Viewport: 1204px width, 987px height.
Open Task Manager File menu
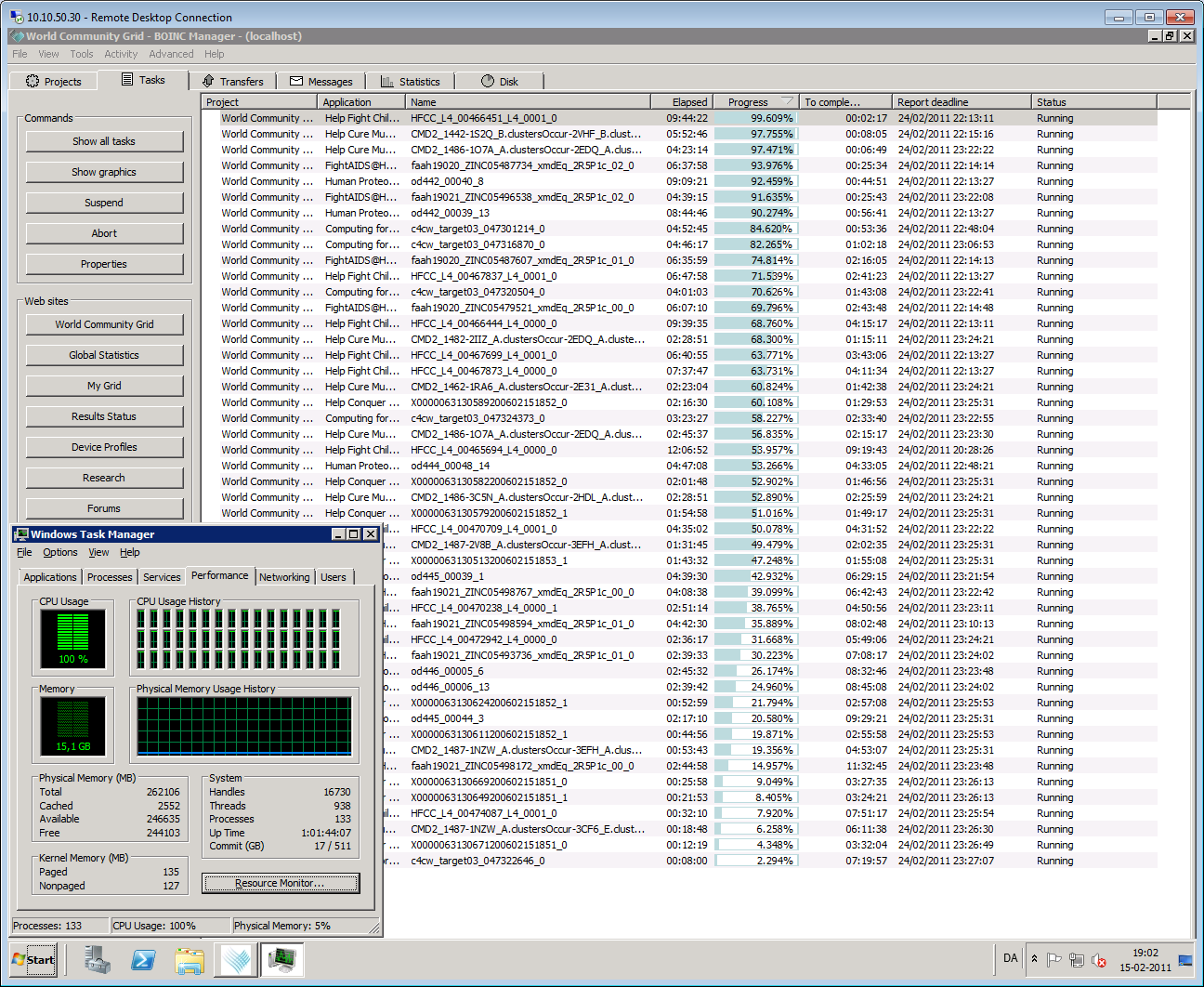click(24, 552)
